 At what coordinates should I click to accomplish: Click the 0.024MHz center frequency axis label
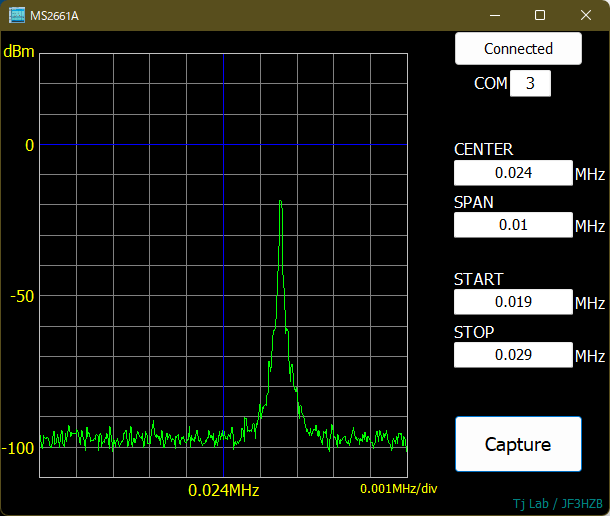tap(223, 490)
